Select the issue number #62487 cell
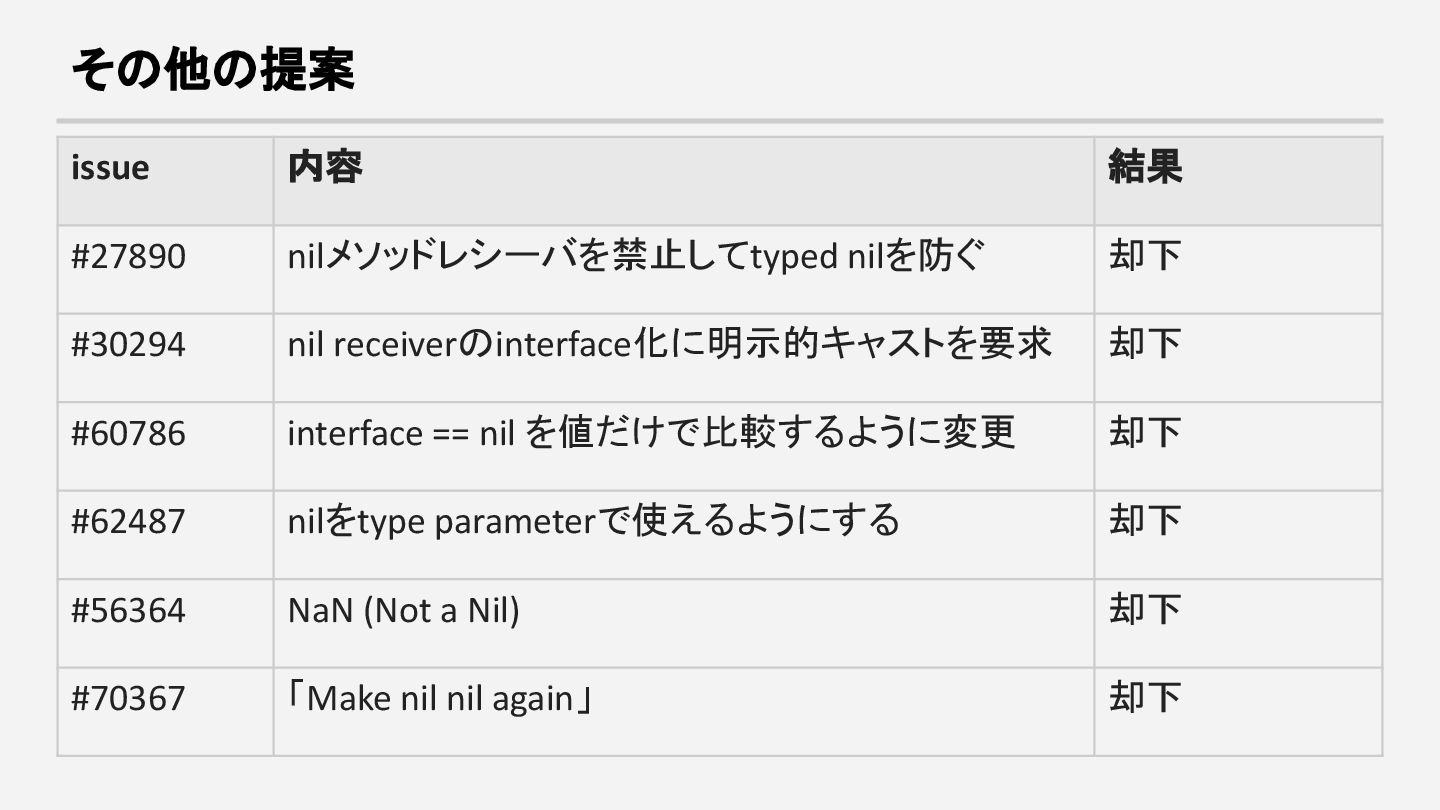 pyautogui.click(x=128, y=522)
